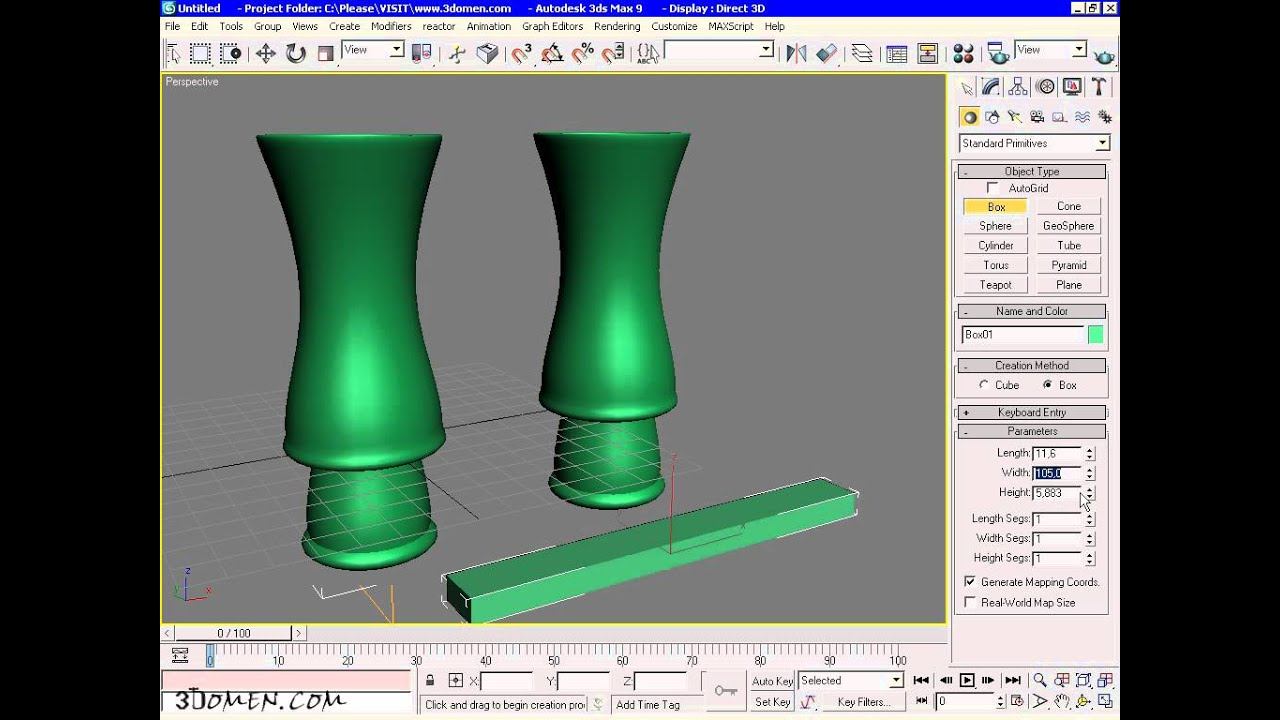Open the reference coordinate View dropdown
This screenshot has height=720, width=1280.
[373, 50]
